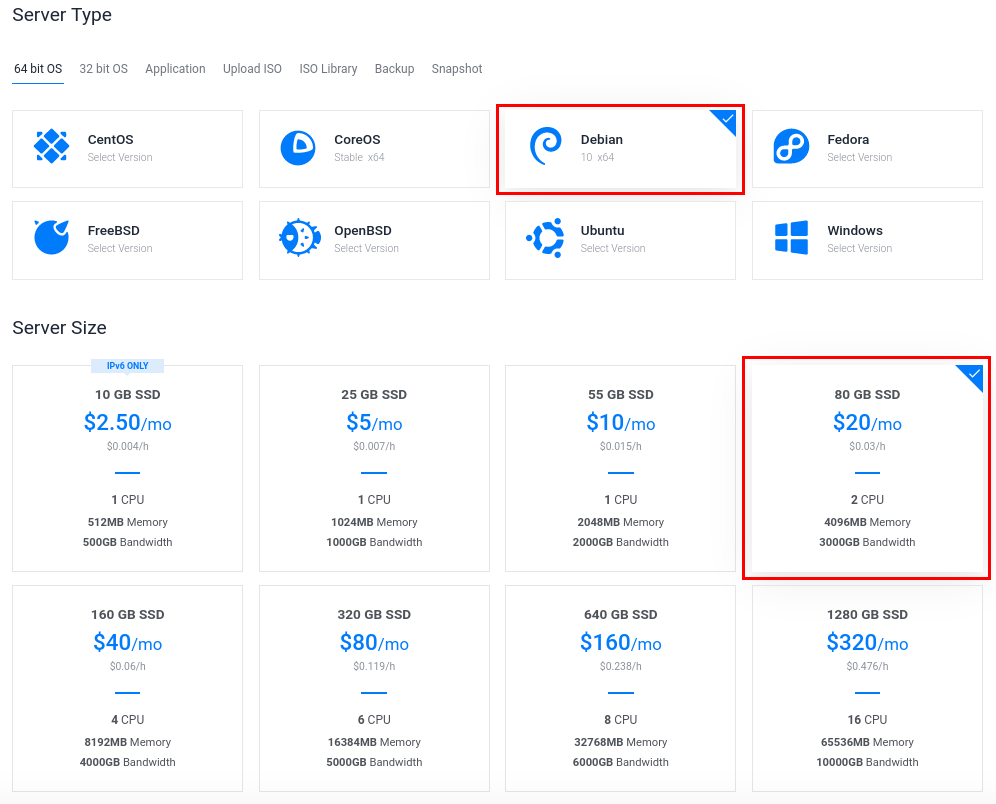
Task: Click the Fedora logo icon
Action: 789,144
